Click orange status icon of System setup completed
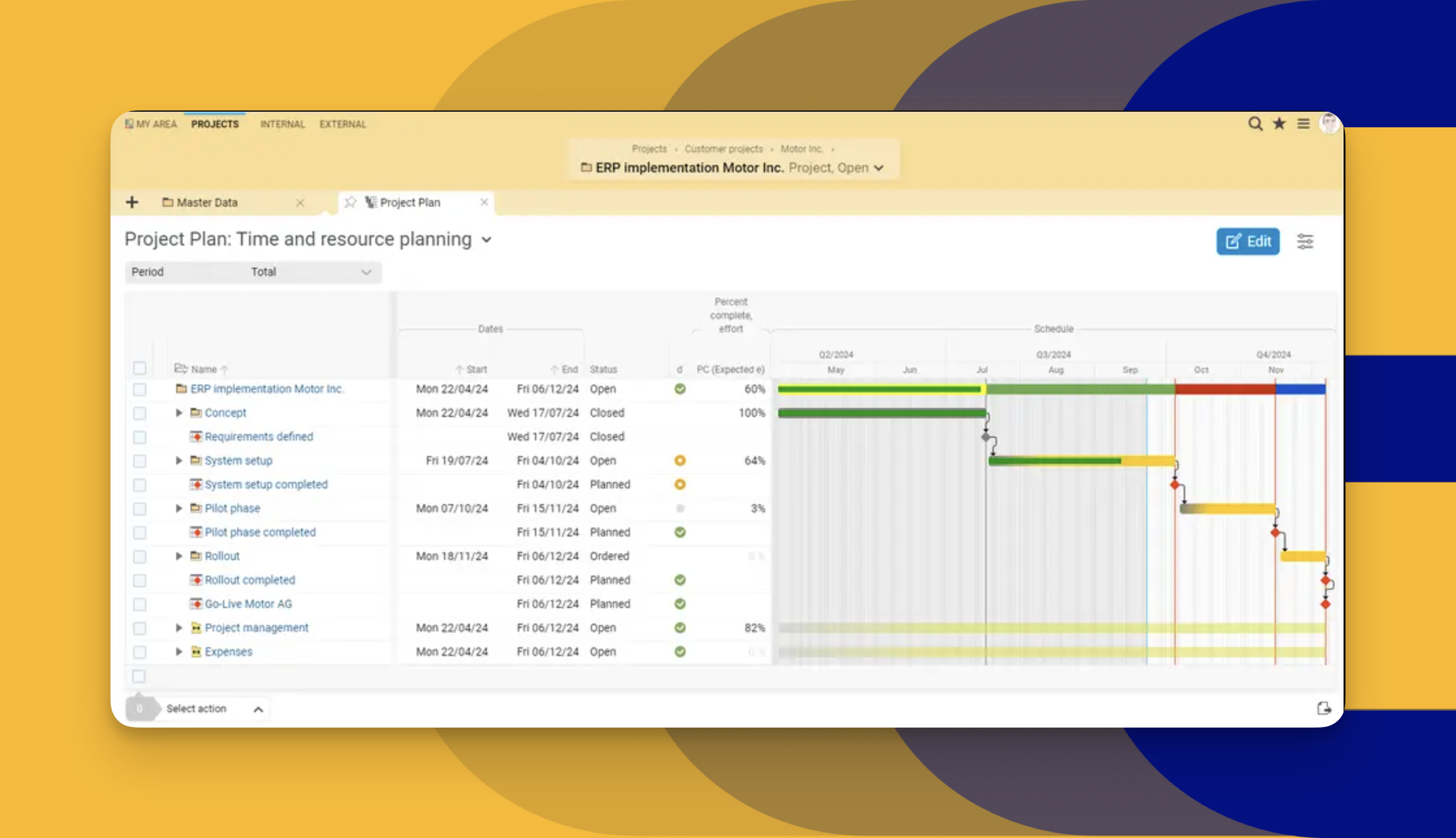 [680, 484]
